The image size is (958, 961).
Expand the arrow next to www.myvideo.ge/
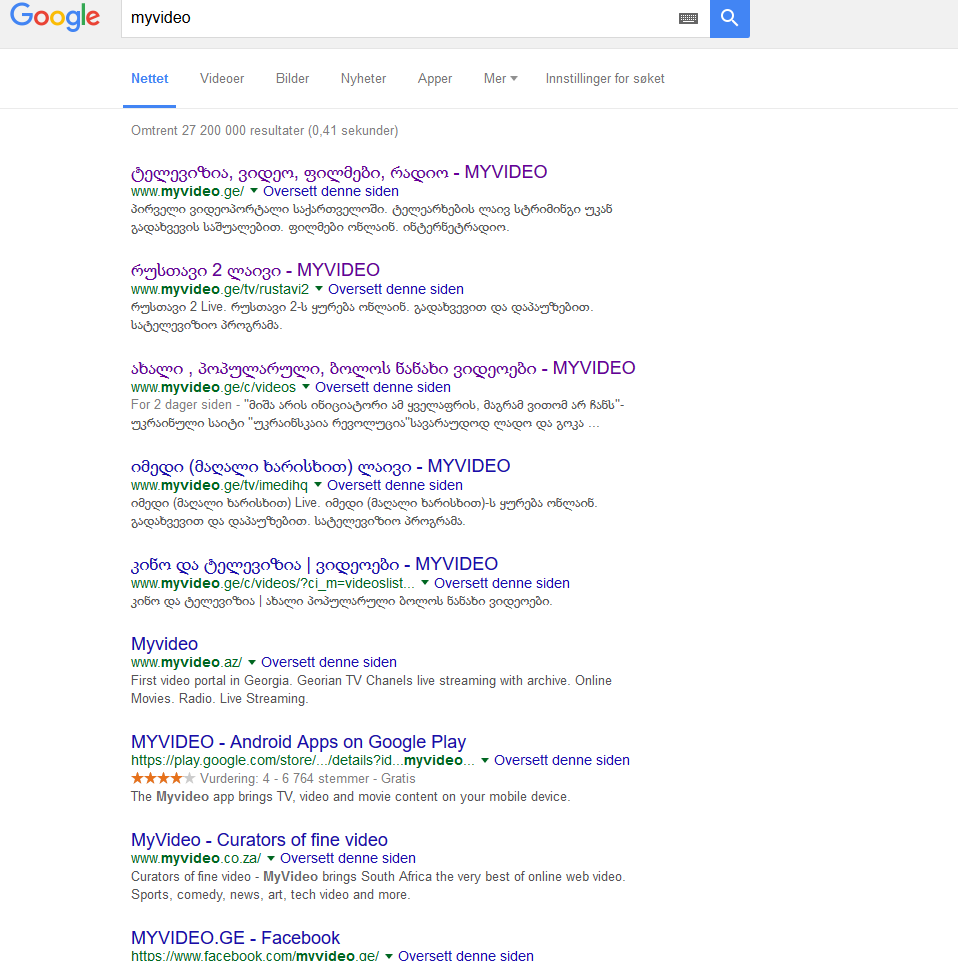[254, 191]
